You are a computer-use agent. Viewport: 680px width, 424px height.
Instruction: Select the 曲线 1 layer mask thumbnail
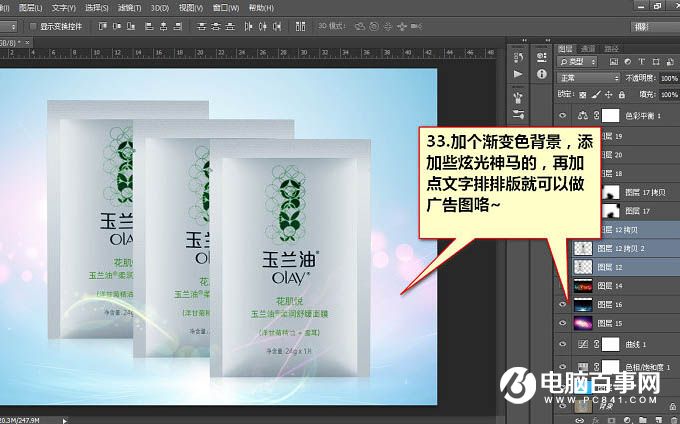tap(611, 344)
